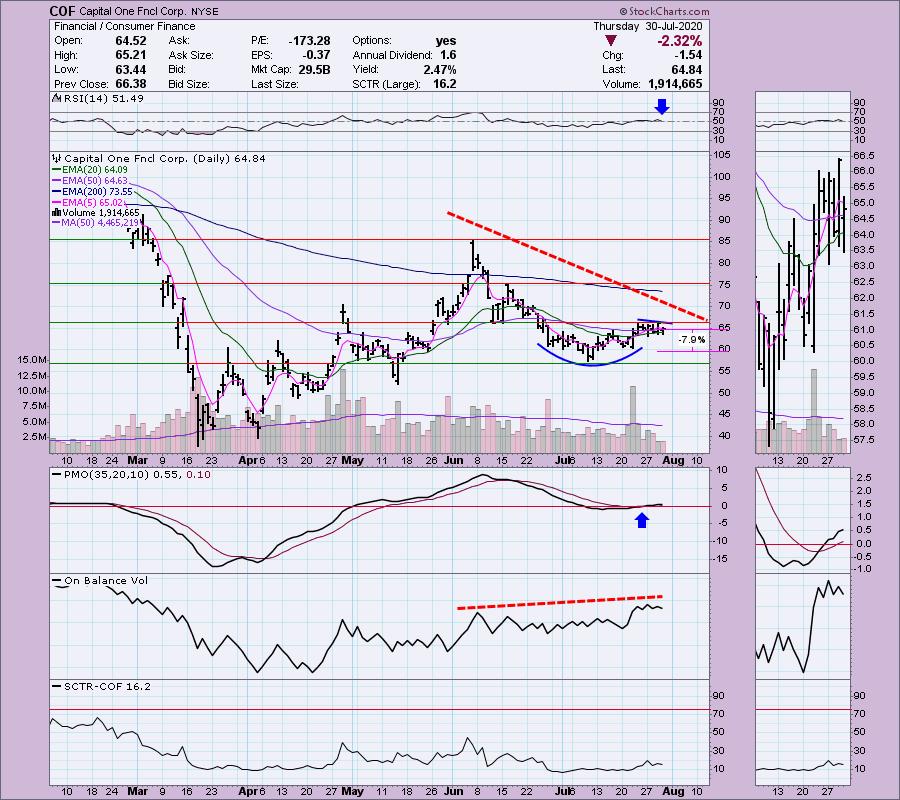Select the Open value 64.52
Viewport: 900px width, 800px height.
tap(131, 41)
